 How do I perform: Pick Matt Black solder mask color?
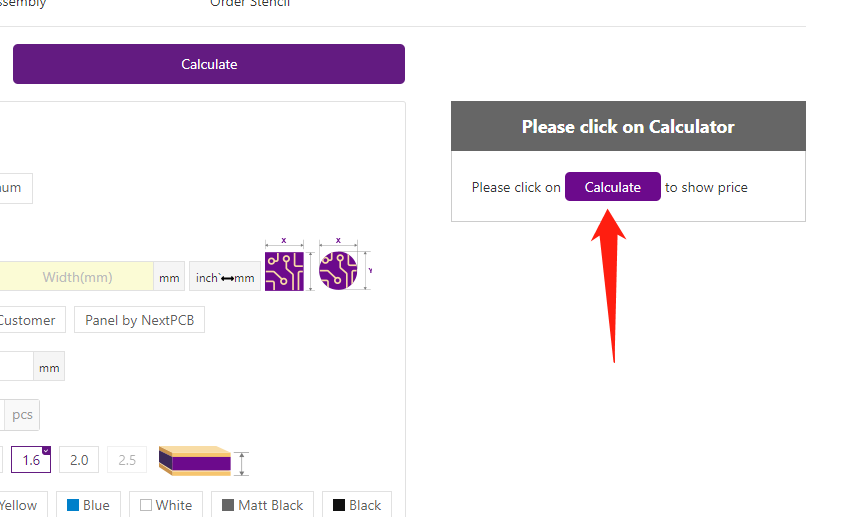[263, 505]
